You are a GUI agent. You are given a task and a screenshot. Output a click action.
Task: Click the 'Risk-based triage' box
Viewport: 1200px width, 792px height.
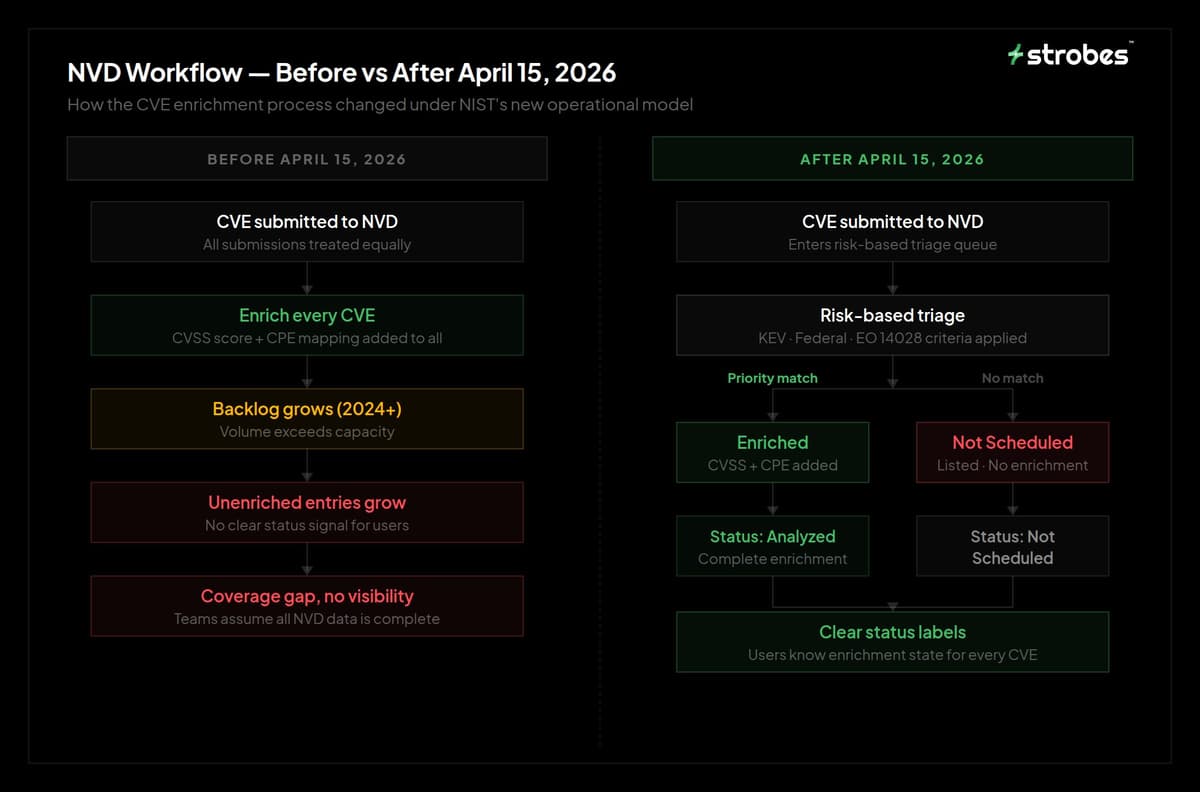click(x=892, y=325)
